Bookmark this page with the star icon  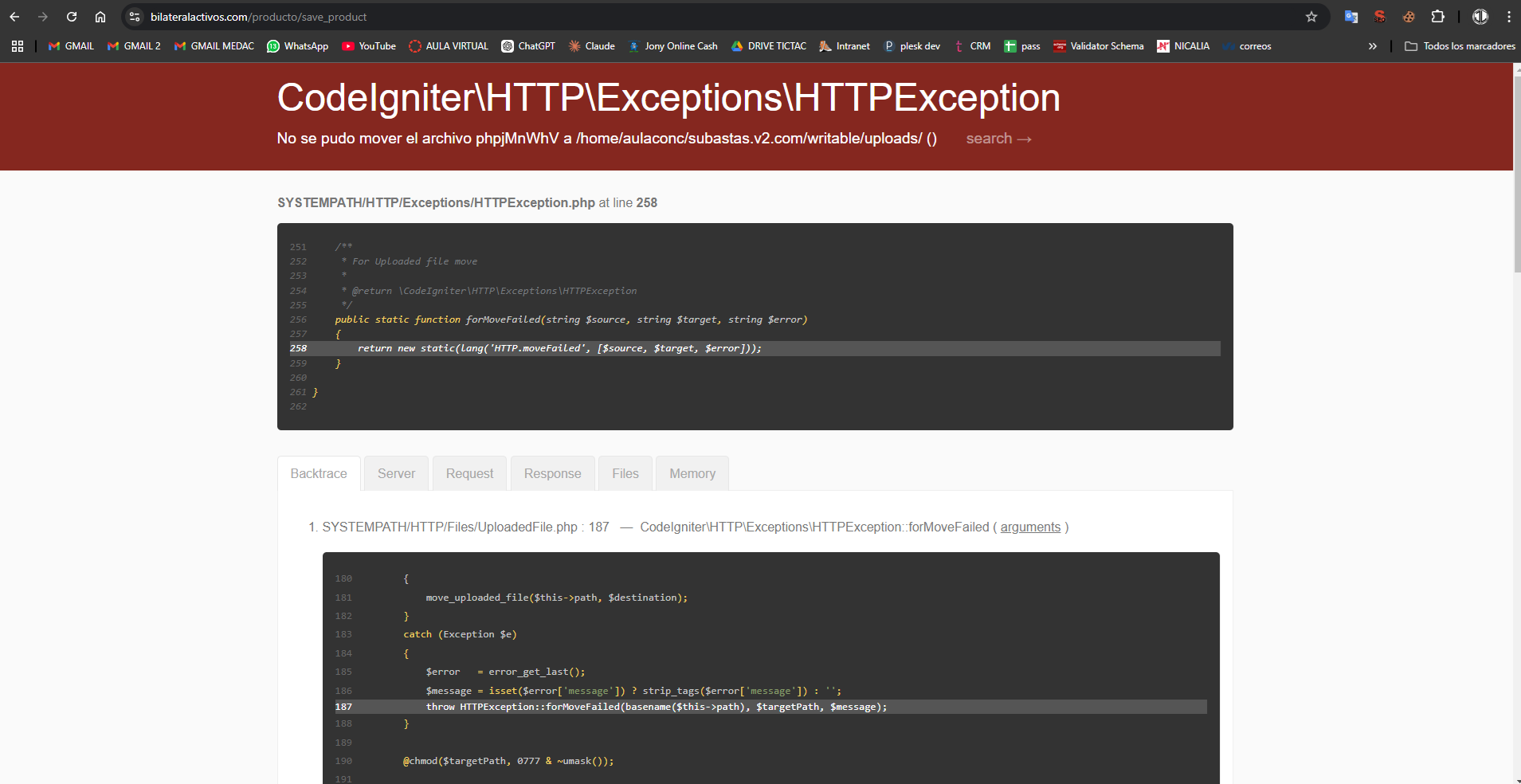pos(1311,17)
